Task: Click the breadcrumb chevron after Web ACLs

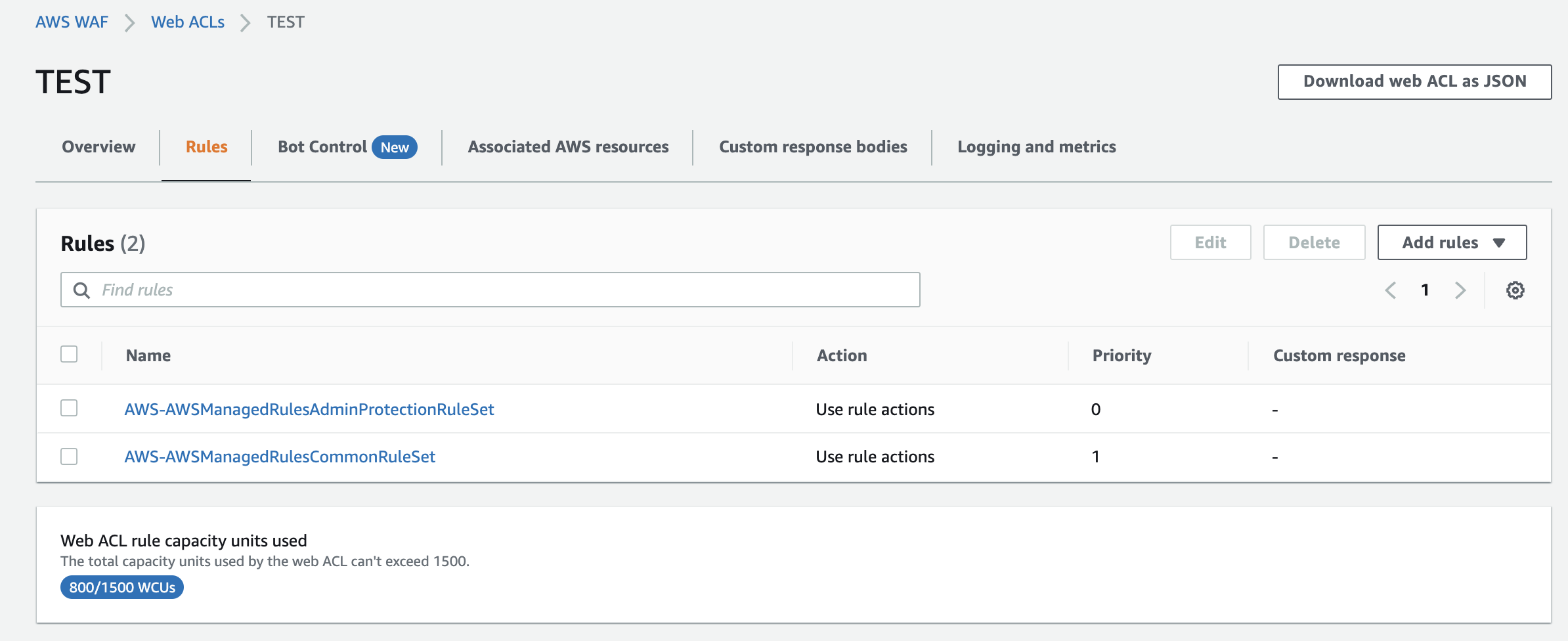Action: (x=245, y=23)
